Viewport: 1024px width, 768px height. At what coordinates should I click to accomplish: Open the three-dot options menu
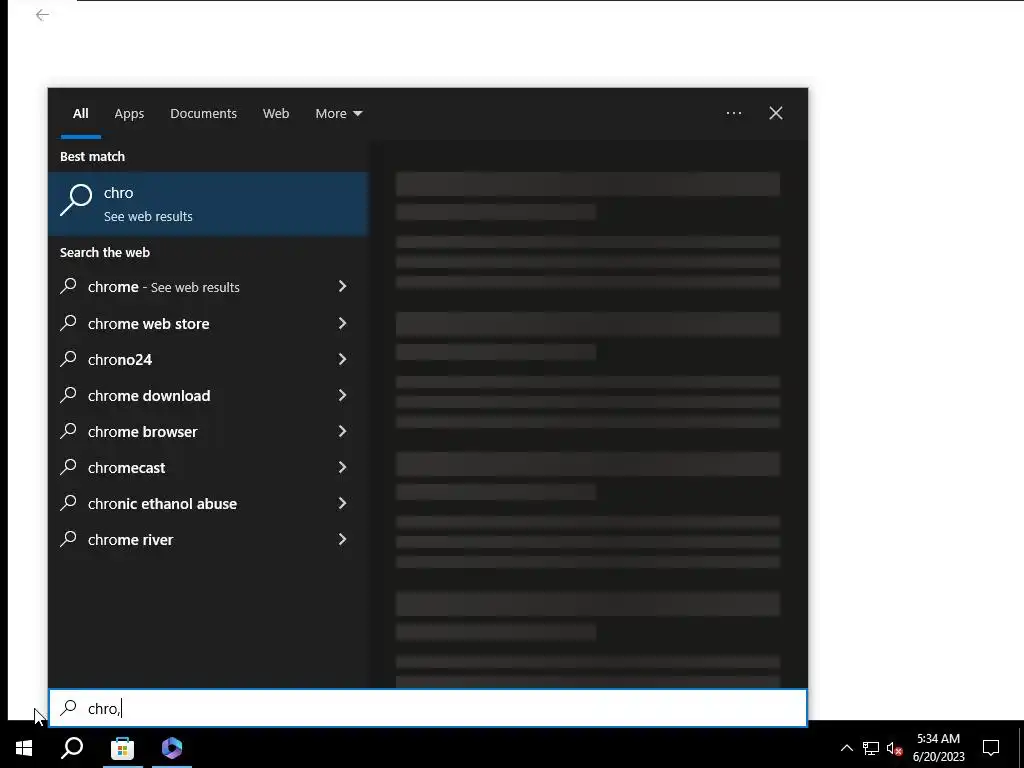point(733,113)
